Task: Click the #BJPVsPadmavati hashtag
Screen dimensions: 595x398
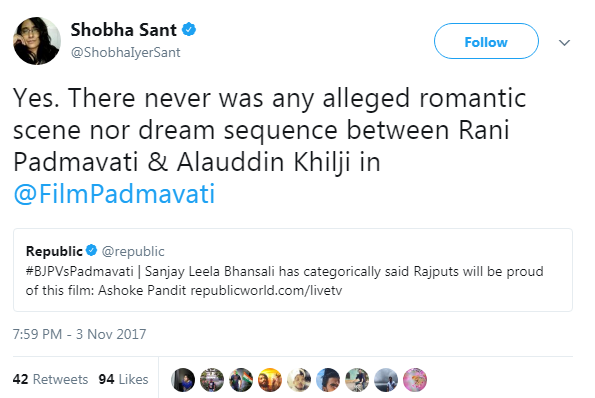Action: click(x=80, y=271)
